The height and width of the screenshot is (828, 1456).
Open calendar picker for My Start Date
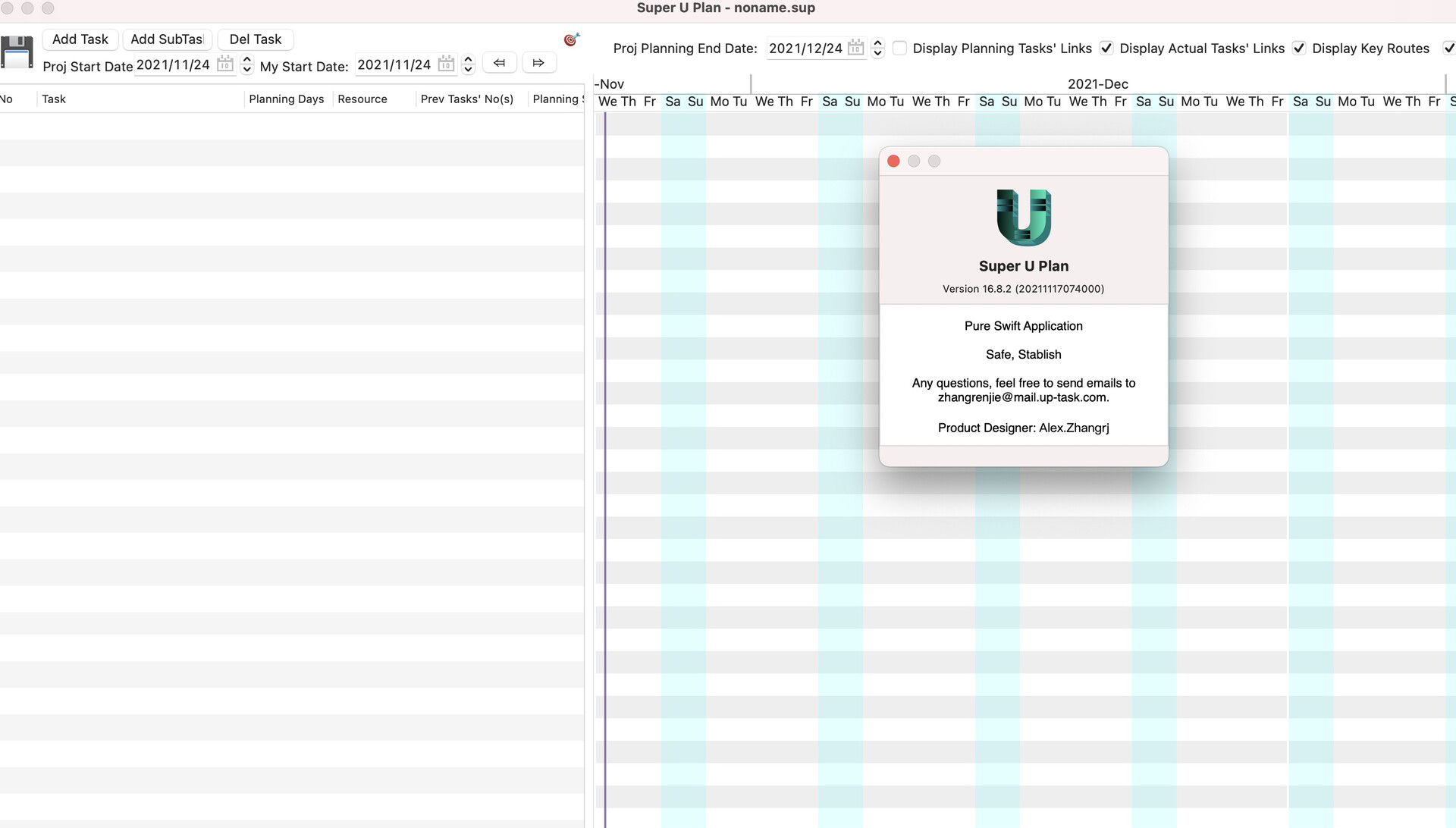pos(446,64)
